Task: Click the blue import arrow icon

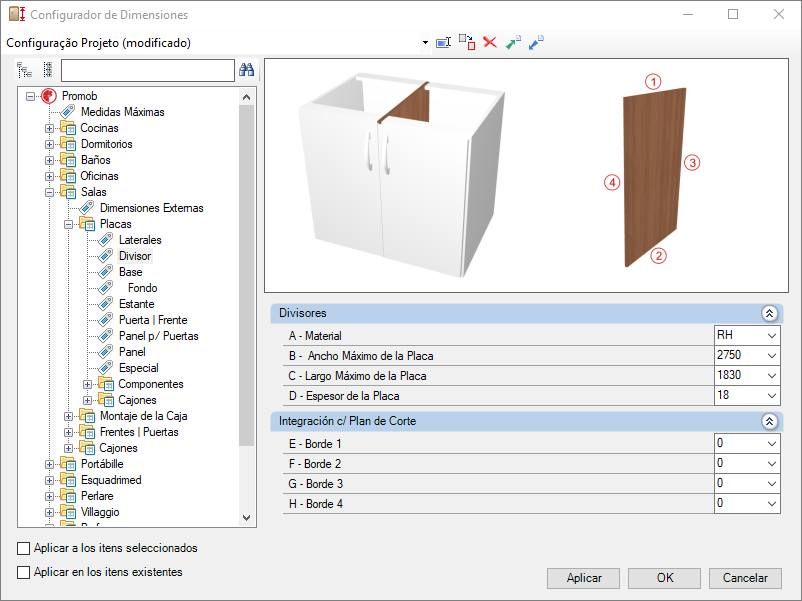Action: 536,42
